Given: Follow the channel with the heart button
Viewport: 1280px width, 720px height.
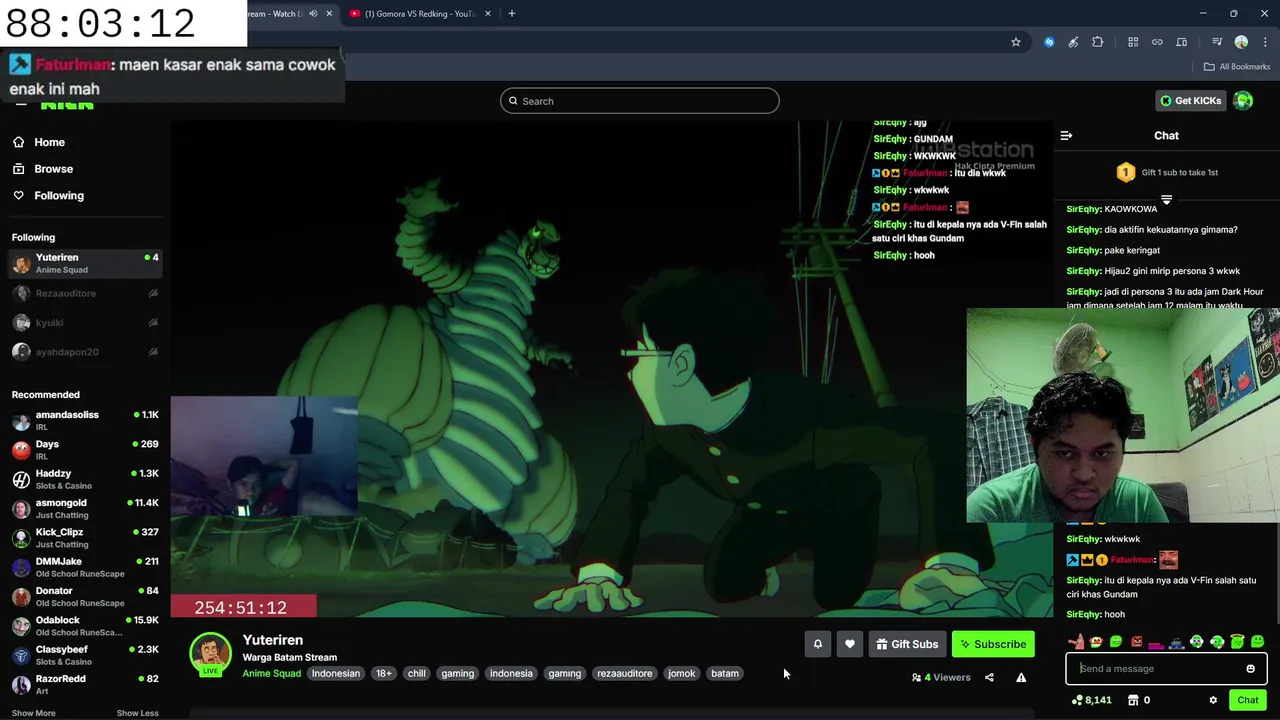Looking at the screenshot, I should coord(850,644).
